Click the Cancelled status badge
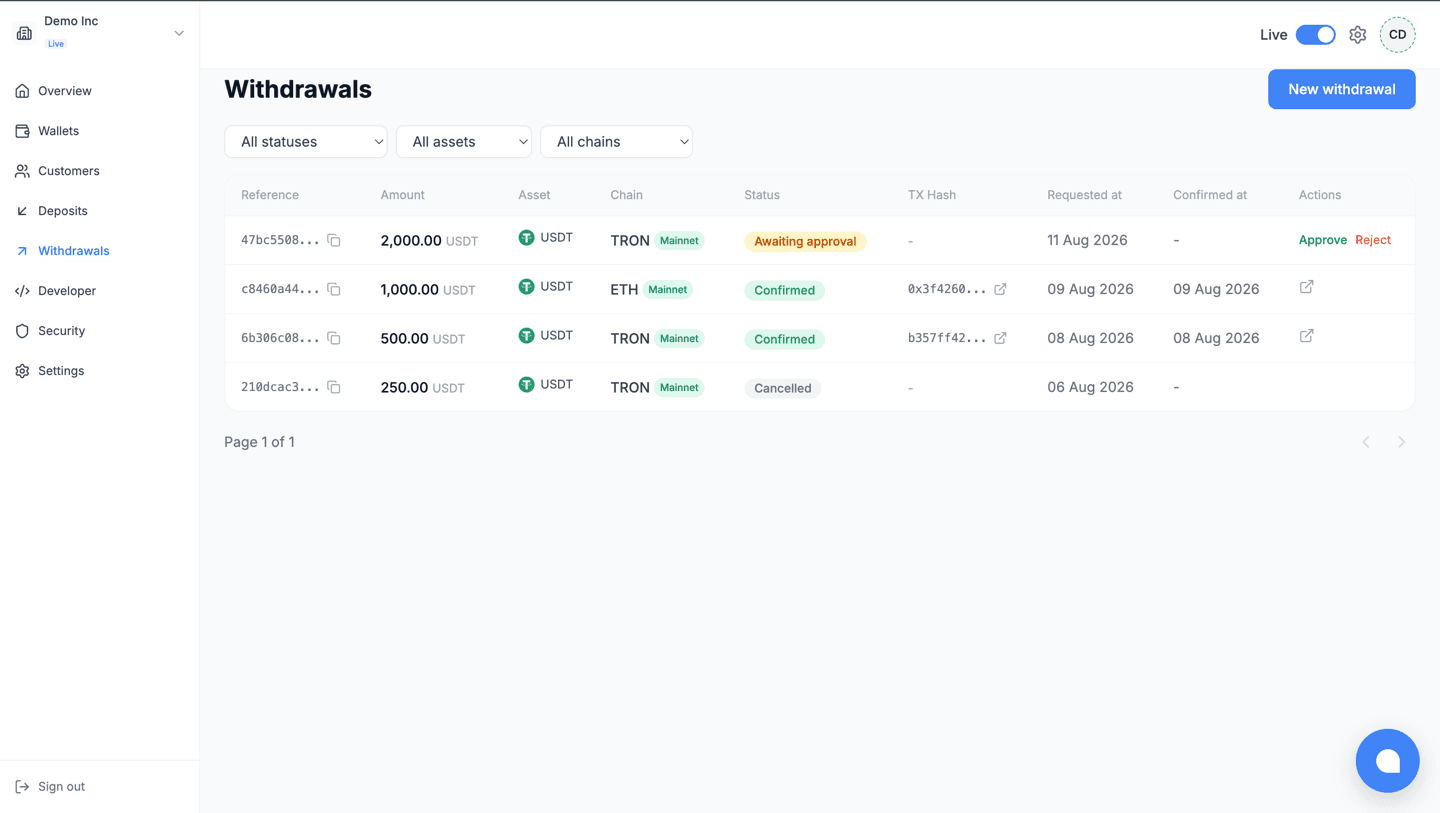This screenshot has width=1440, height=813. [x=782, y=388]
